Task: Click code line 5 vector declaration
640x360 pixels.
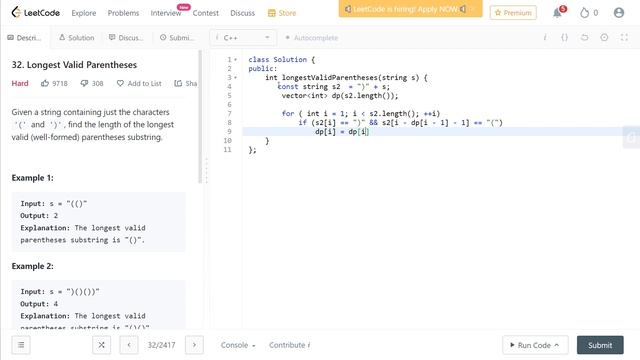Action: pyautogui.click(x=340, y=96)
